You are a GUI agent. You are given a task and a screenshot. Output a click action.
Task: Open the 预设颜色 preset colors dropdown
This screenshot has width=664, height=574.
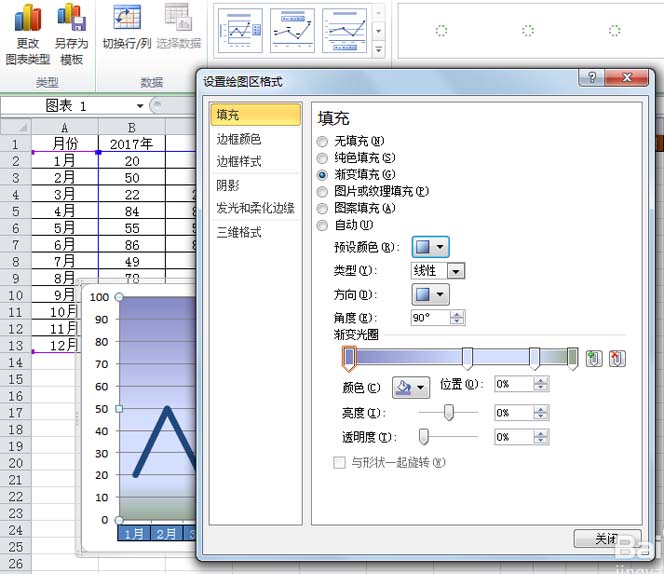click(430, 247)
